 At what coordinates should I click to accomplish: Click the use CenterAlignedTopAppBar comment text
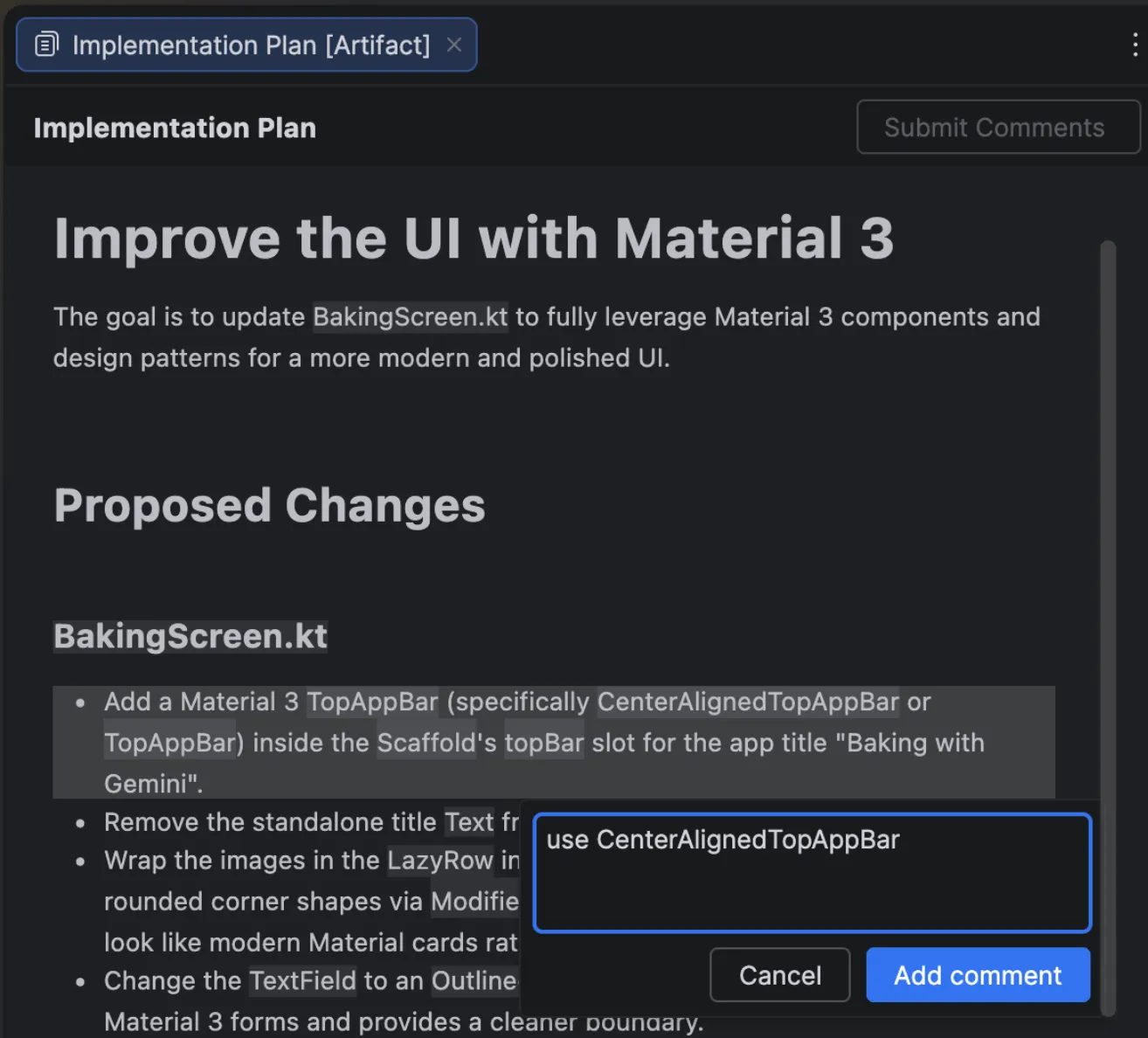723,840
